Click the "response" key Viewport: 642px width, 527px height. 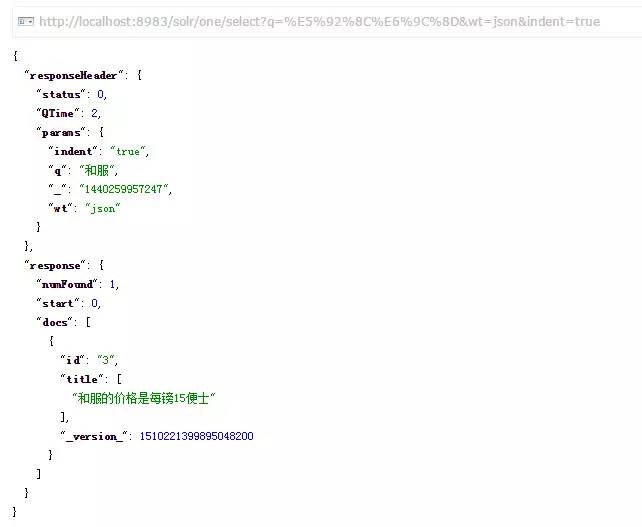[x=55, y=266]
